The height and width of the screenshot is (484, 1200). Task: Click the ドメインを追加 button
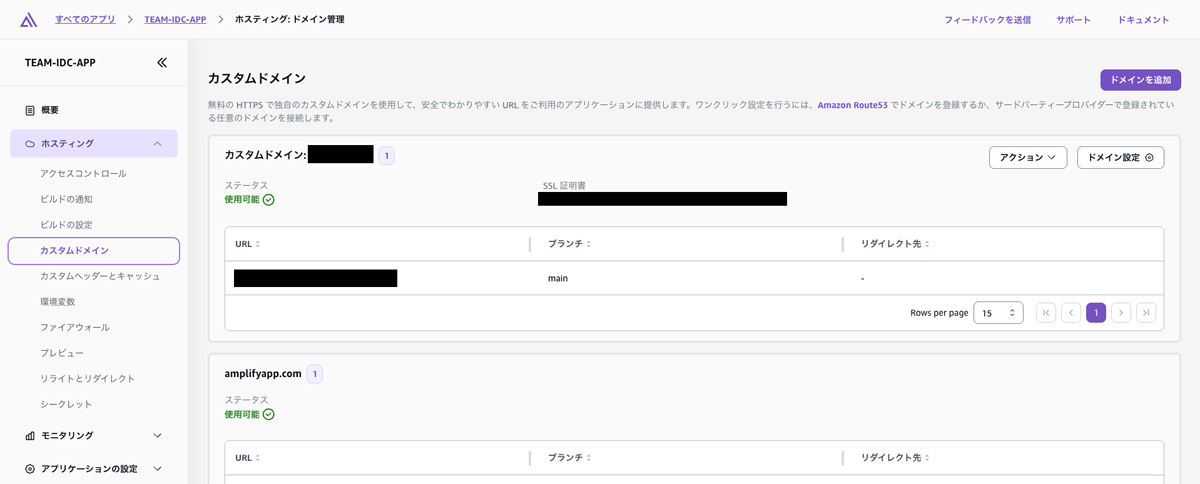(1140, 80)
